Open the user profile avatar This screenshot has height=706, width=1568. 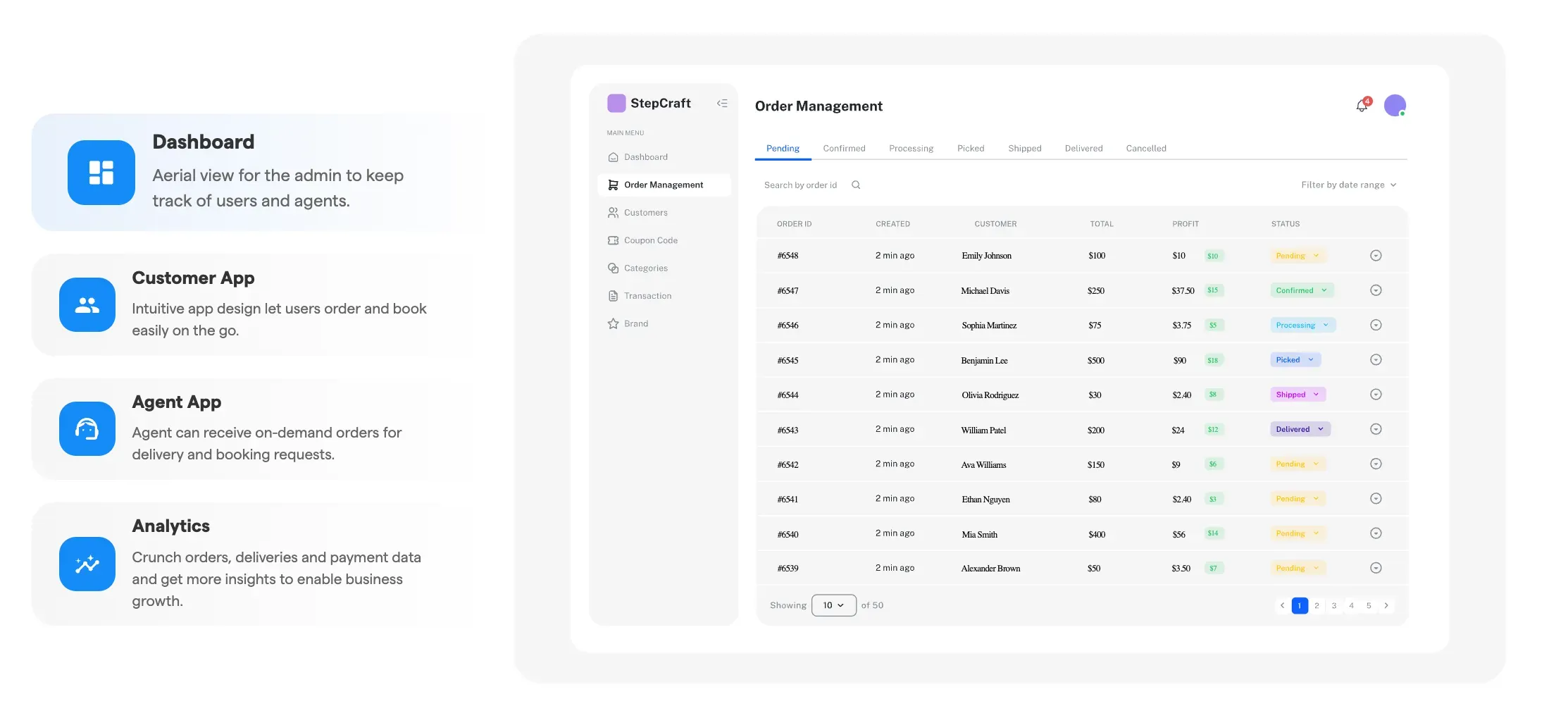1395,106
